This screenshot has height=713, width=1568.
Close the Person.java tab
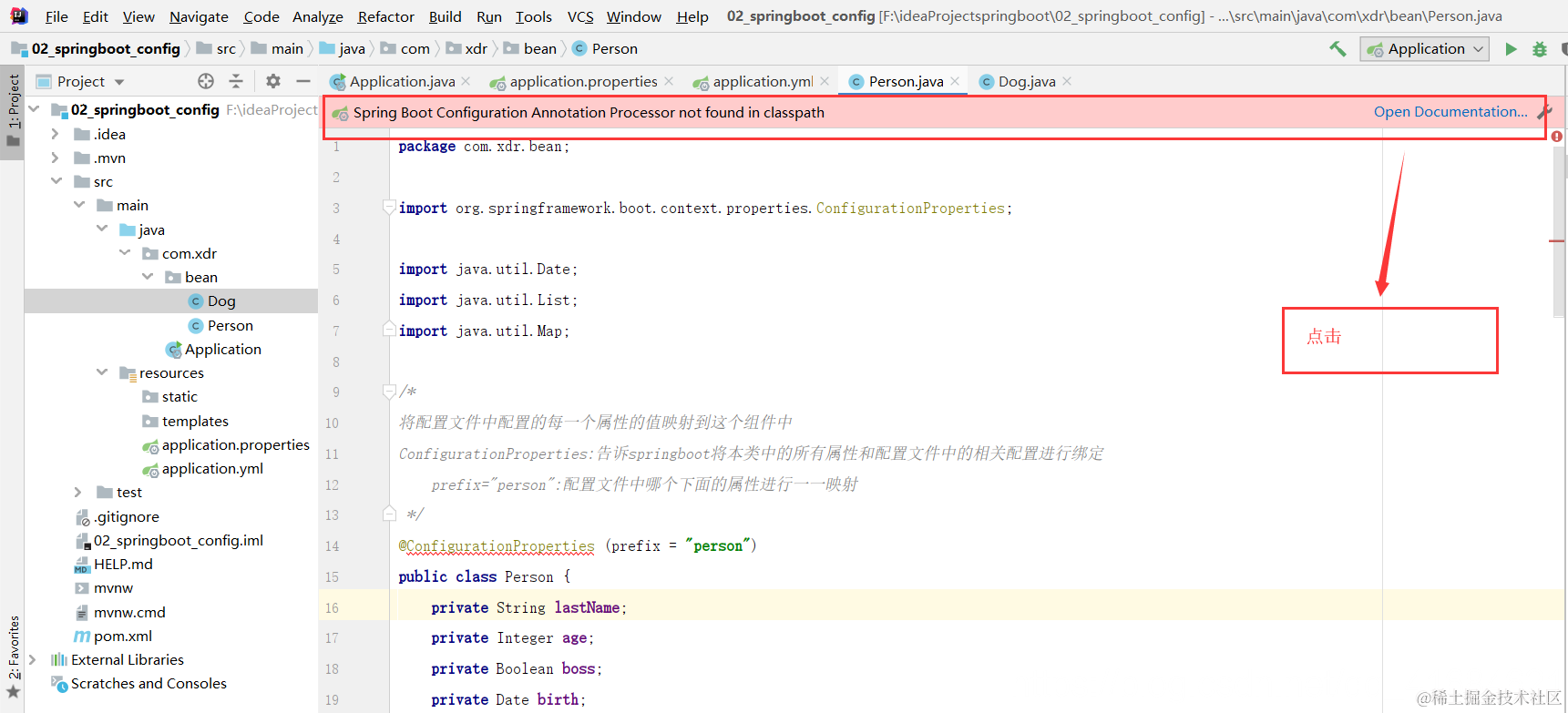[955, 81]
